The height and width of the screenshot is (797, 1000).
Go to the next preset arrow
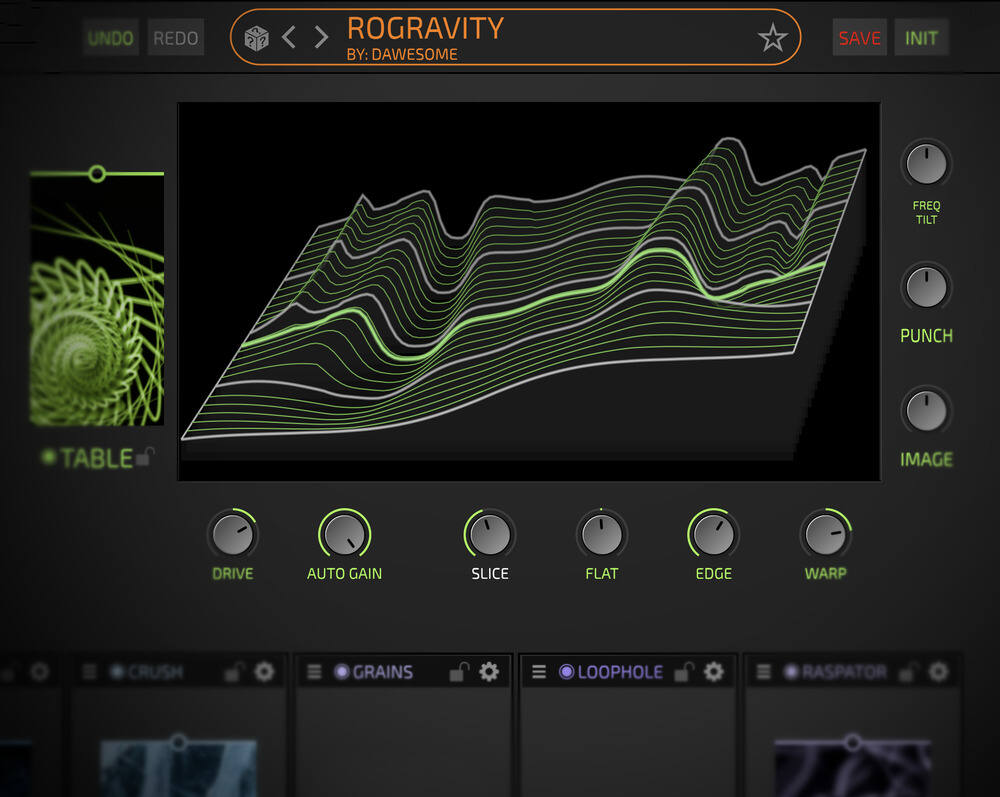click(x=321, y=38)
